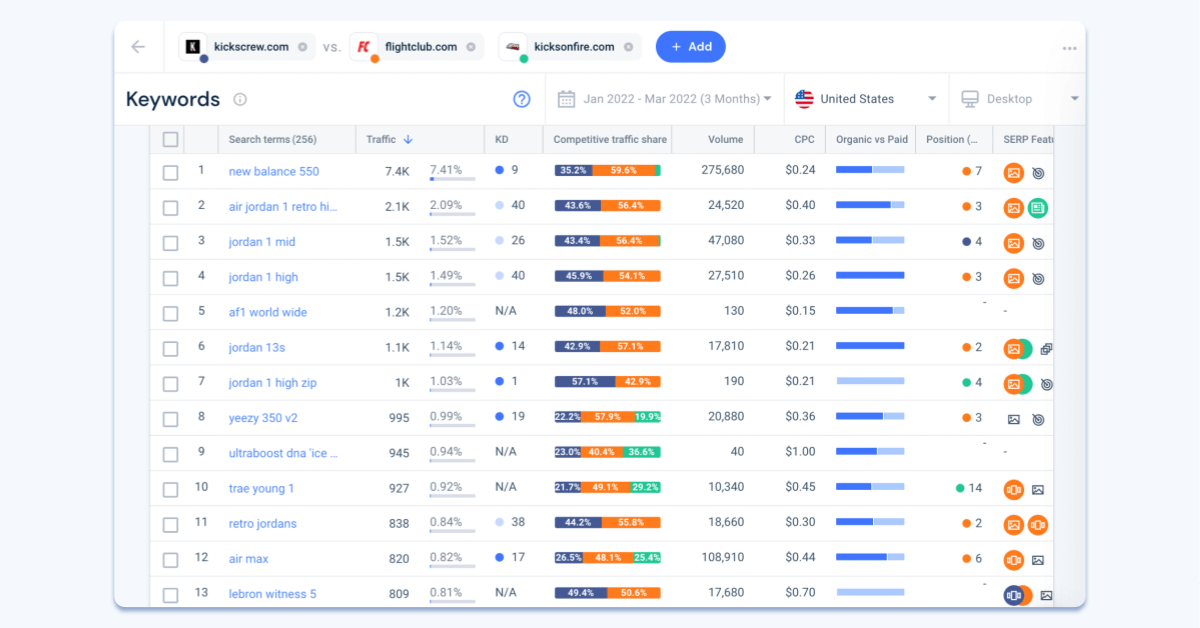
Task: Click the United States flag icon
Action: click(x=803, y=98)
